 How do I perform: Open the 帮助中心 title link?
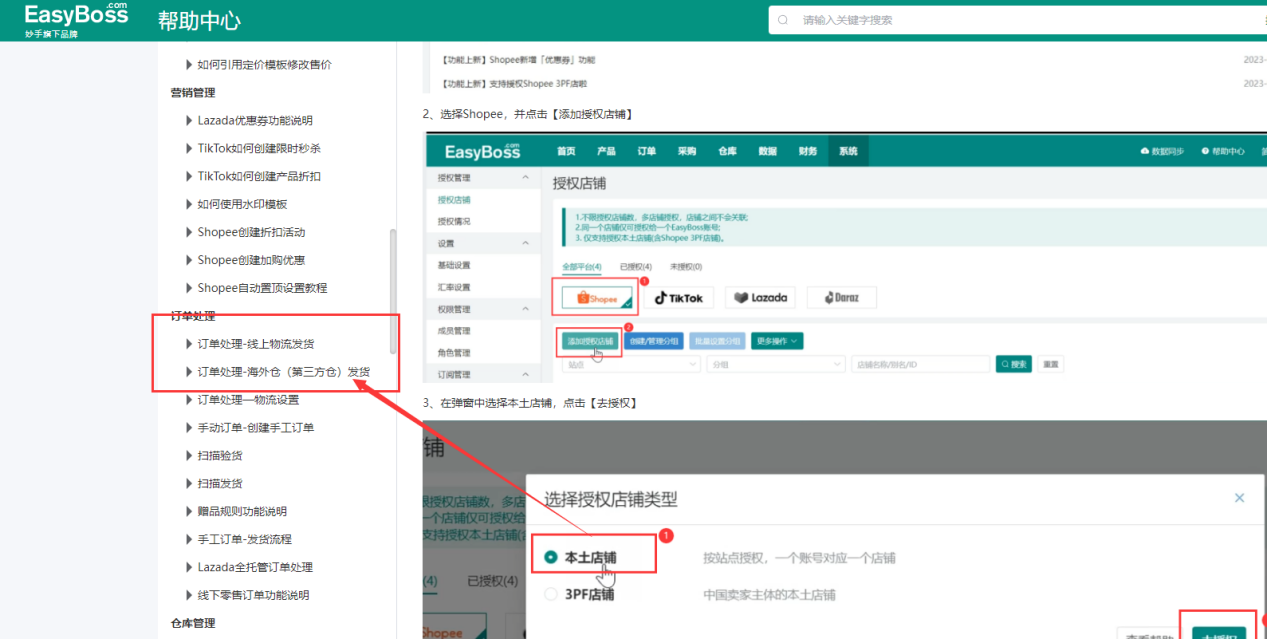199,21
